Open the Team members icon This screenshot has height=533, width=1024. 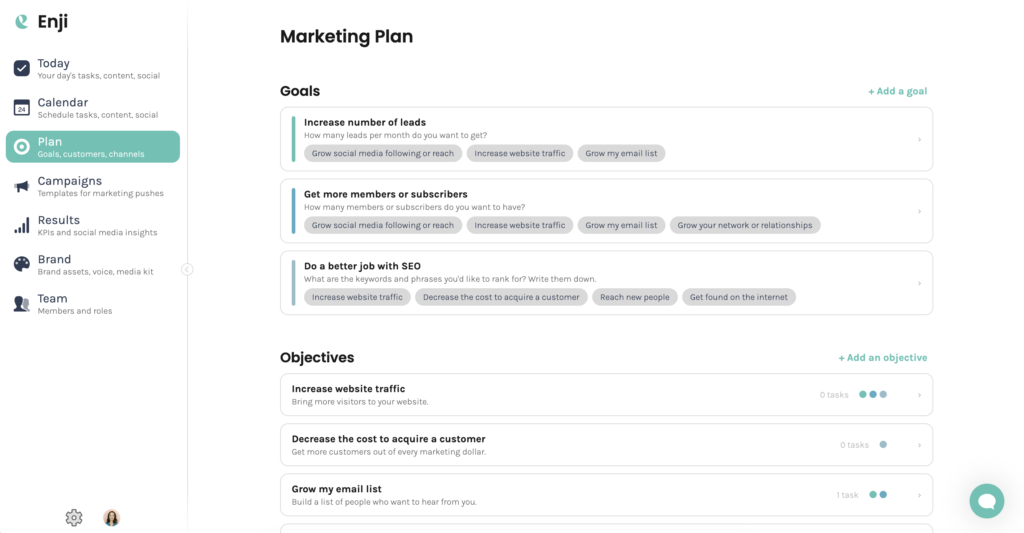pos(22,304)
